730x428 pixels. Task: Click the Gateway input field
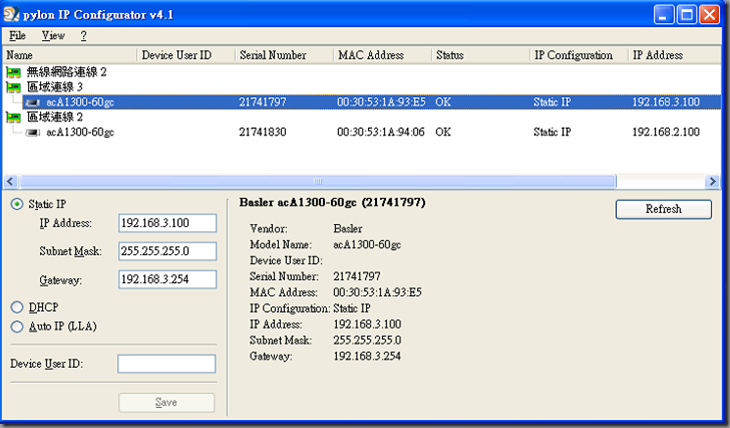[x=167, y=279]
